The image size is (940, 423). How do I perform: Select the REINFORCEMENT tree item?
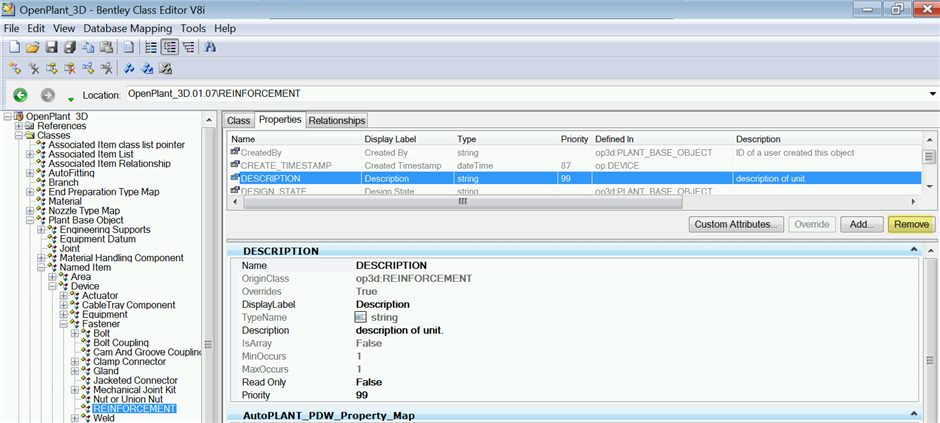click(x=134, y=409)
